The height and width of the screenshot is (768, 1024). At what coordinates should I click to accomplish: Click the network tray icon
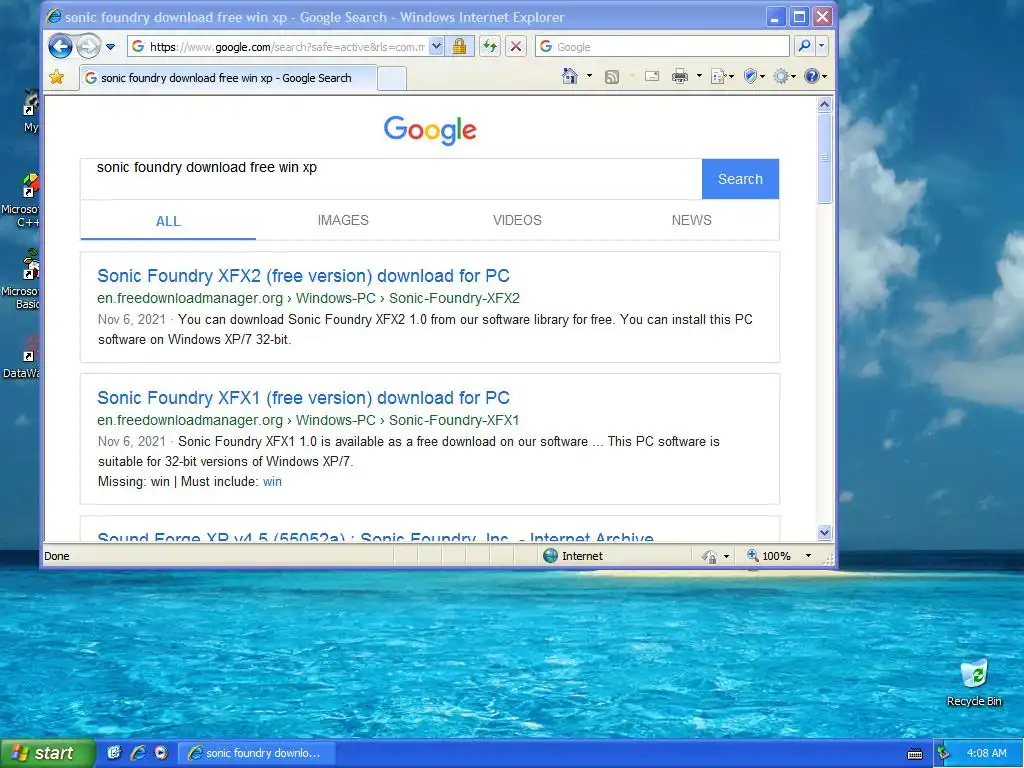coord(943,753)
